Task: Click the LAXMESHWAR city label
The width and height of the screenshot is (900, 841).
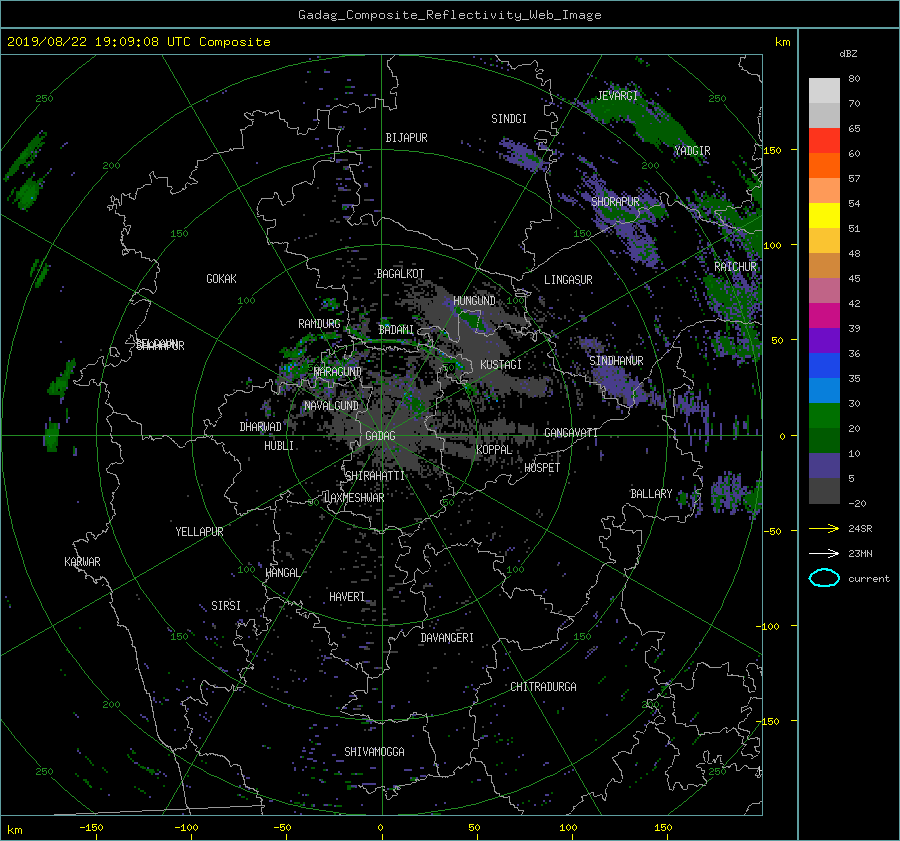Action: point(354,498)
